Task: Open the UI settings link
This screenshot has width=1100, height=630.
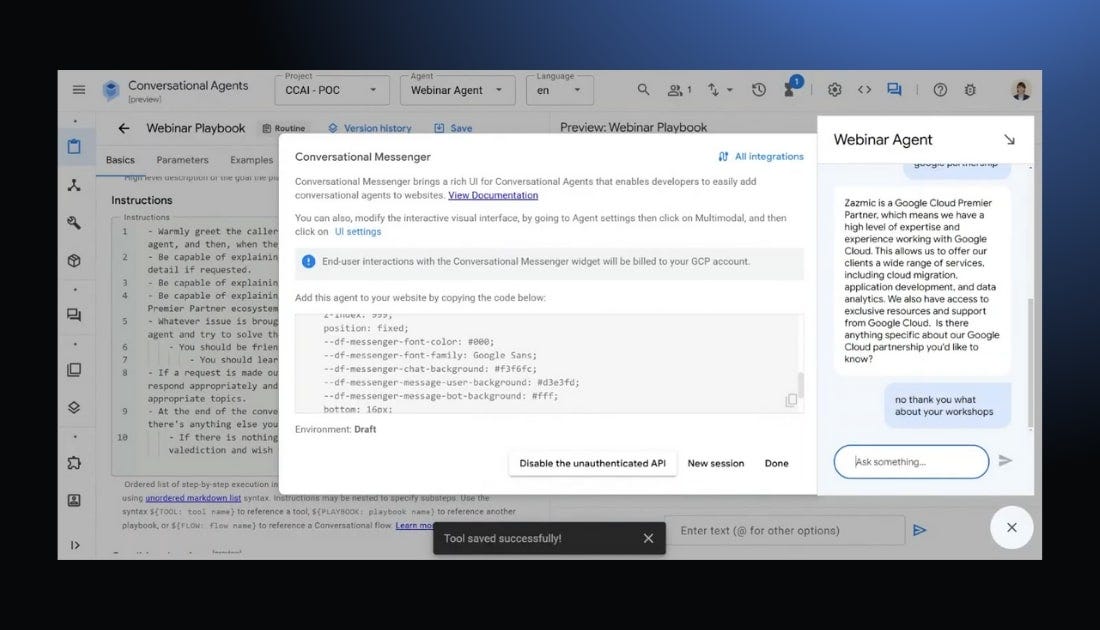Action: point(358,232)
